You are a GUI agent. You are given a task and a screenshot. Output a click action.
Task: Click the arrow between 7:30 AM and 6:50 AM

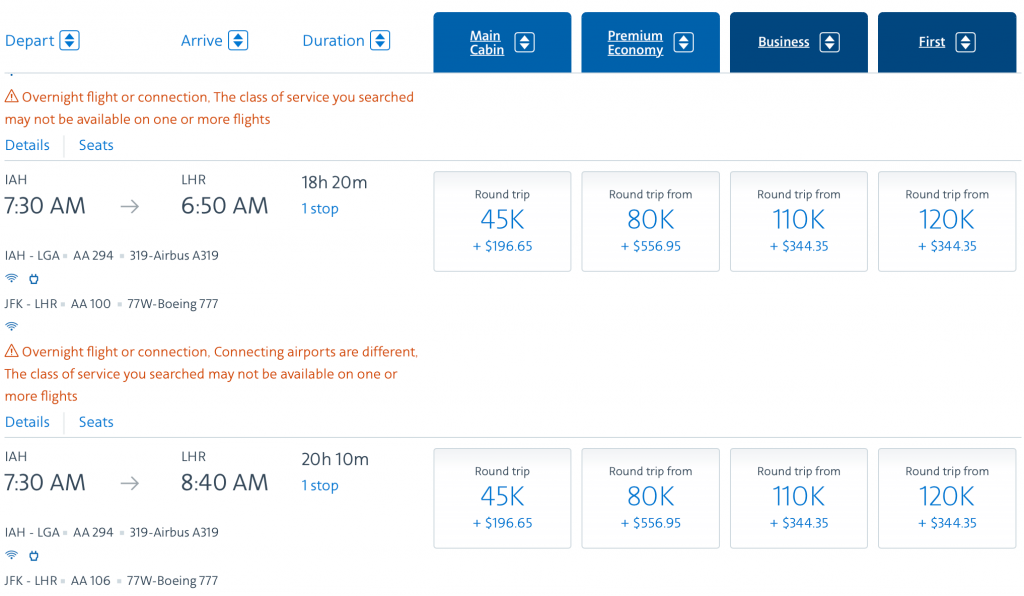tap(128, 205)
